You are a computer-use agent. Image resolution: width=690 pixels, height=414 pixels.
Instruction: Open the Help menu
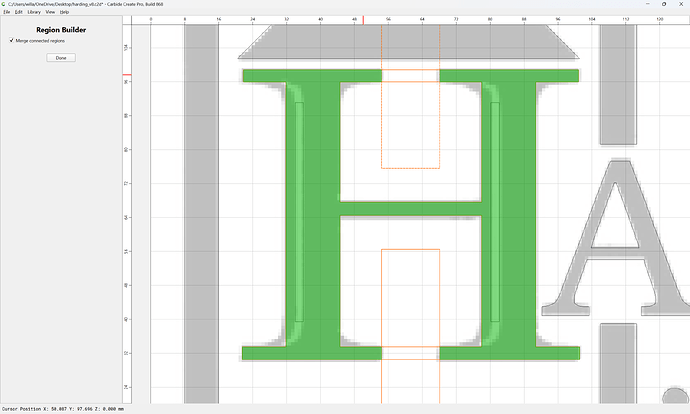tap(64, 12)
